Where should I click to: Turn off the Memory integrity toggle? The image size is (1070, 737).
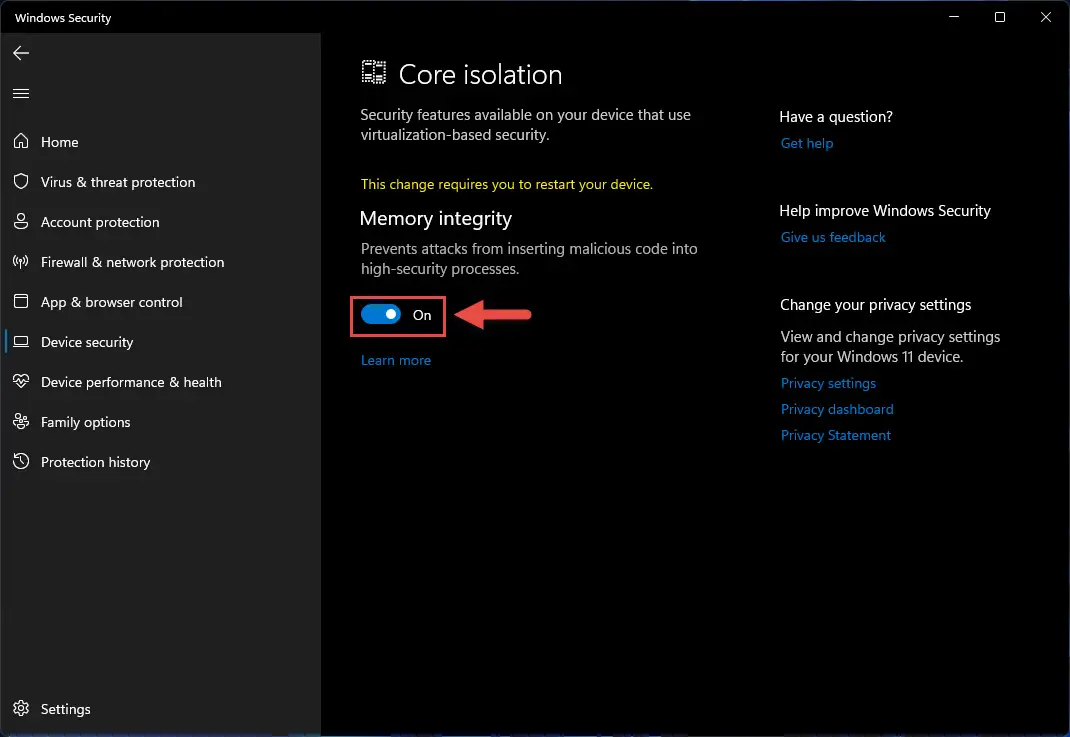[x=381, y=315]
